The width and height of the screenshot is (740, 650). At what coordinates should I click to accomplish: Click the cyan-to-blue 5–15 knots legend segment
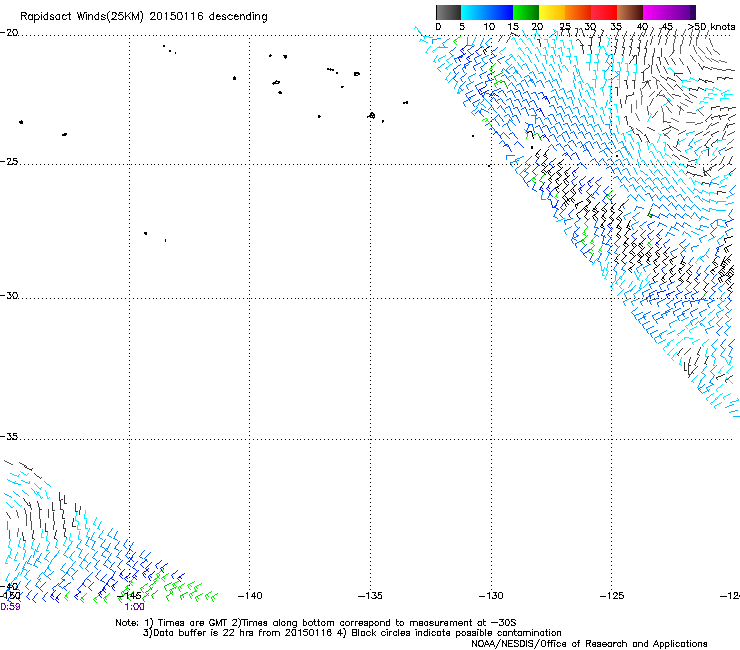[x=487, y=12]
